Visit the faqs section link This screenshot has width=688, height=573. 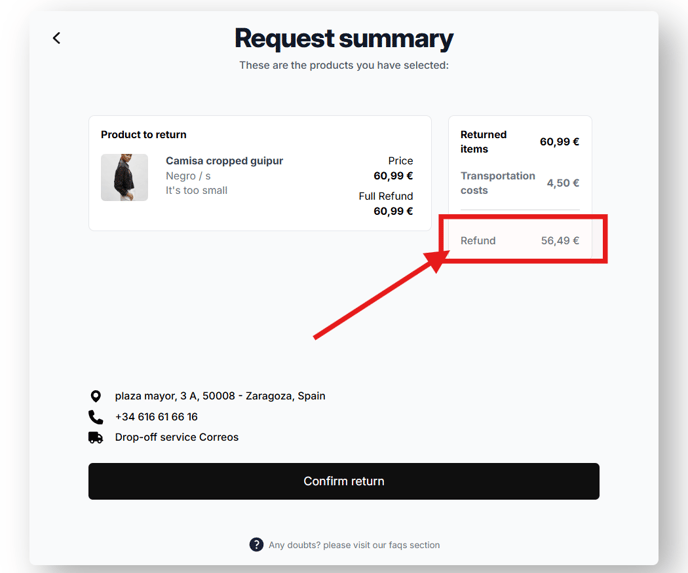354,545
